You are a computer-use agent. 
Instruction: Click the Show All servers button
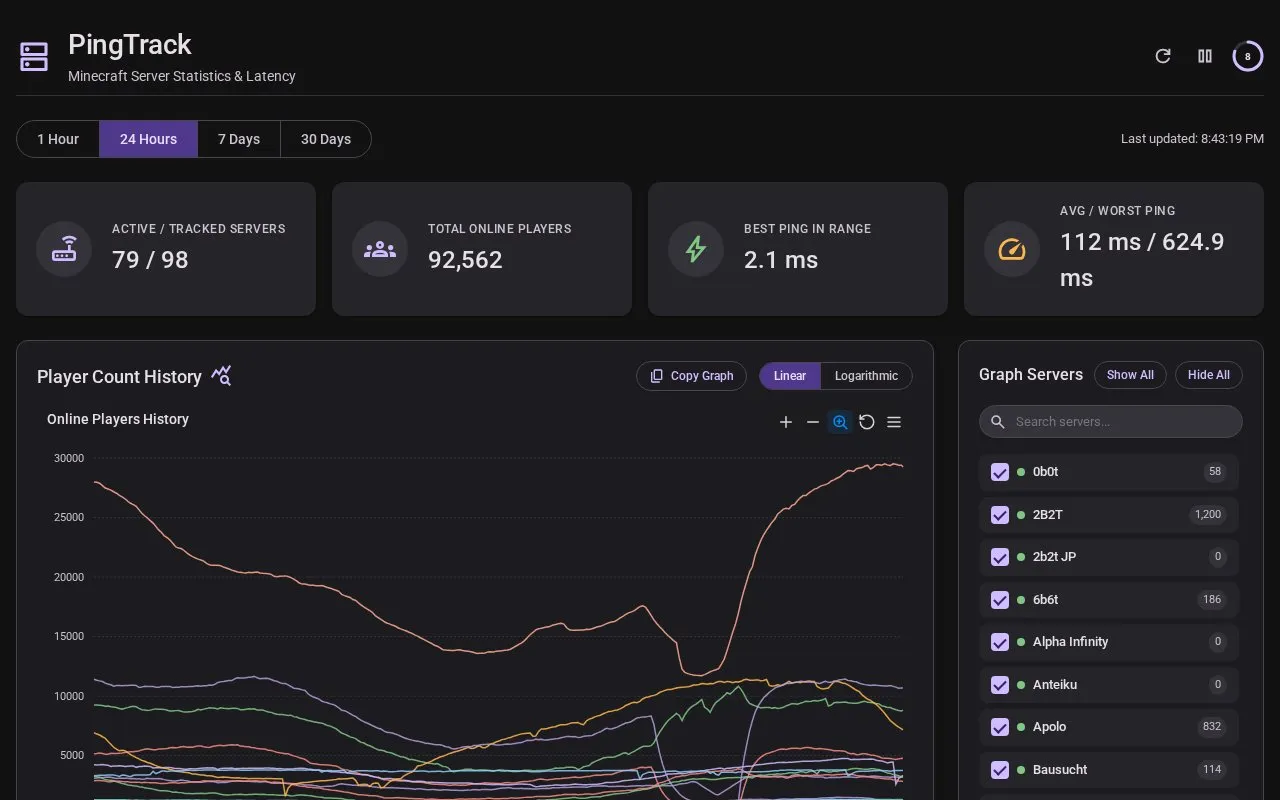(1130, 375)
